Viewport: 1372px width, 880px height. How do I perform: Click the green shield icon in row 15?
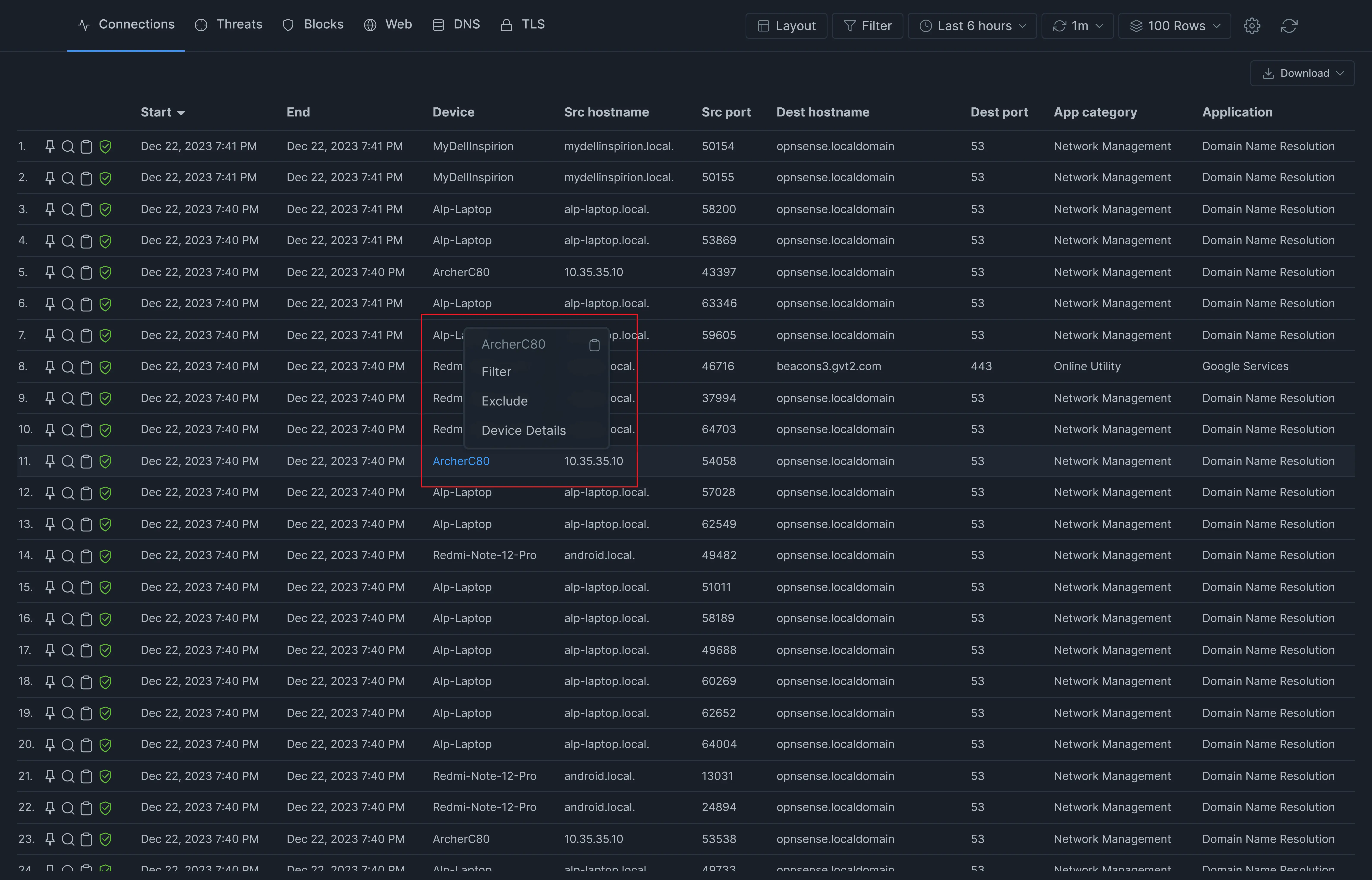pyautogui.click(x=105, y=588)
